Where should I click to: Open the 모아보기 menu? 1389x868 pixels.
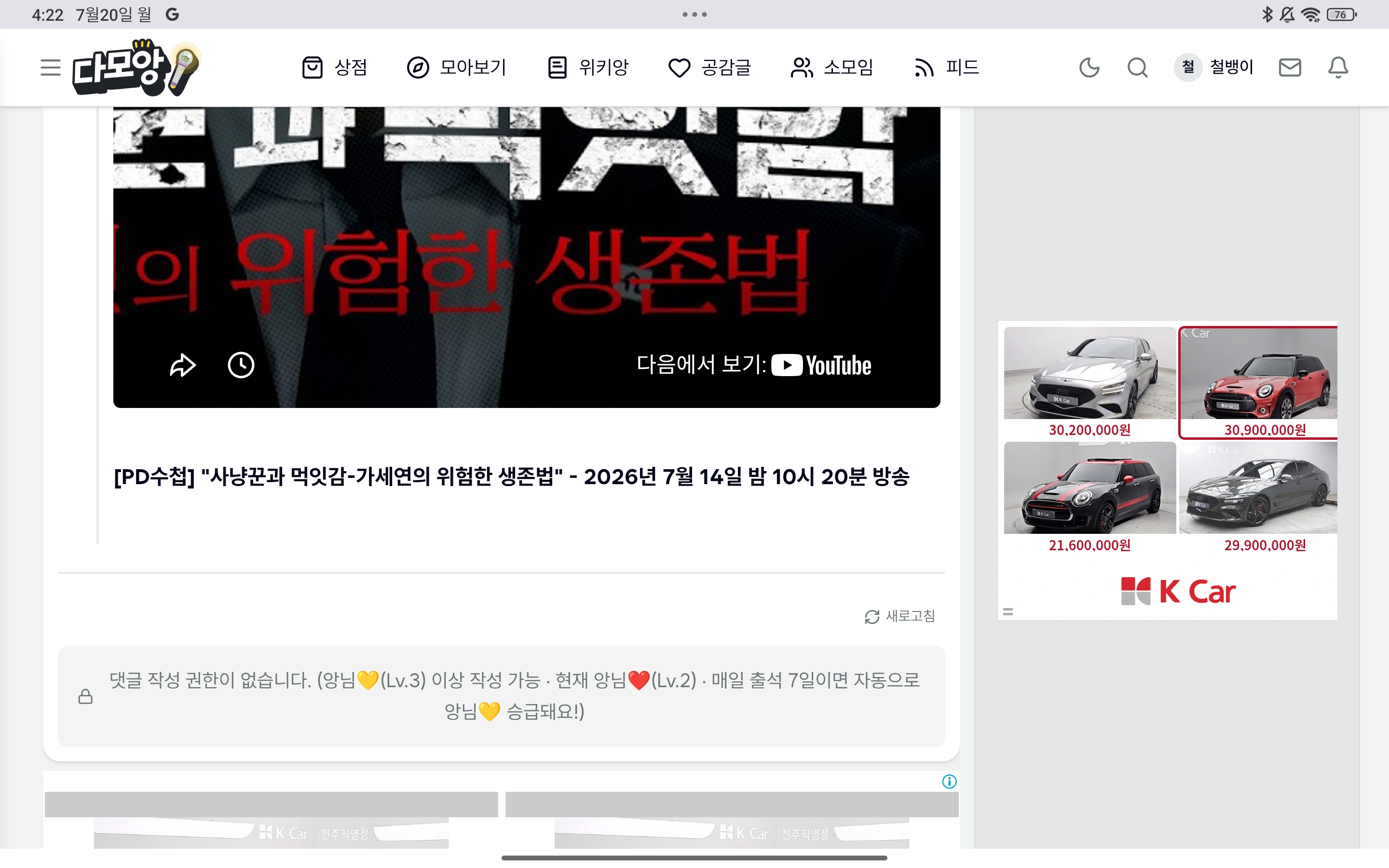pos(456,68)
